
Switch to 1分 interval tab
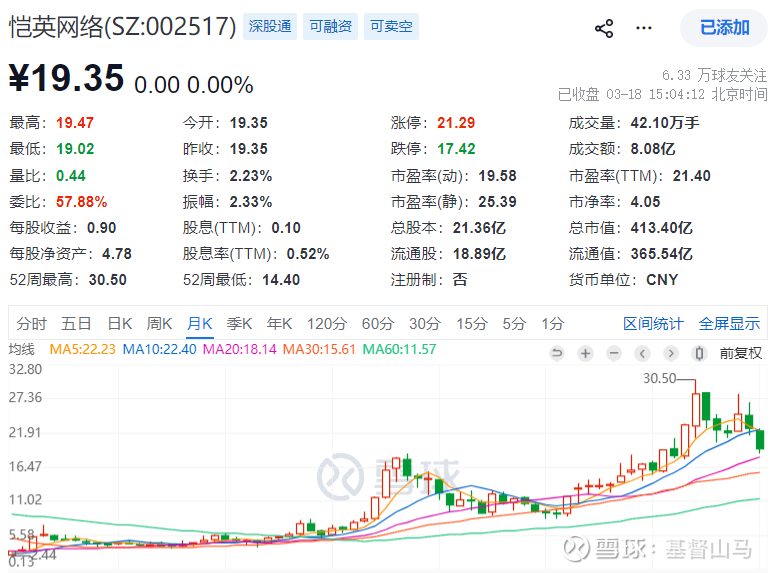coord(553,324)
